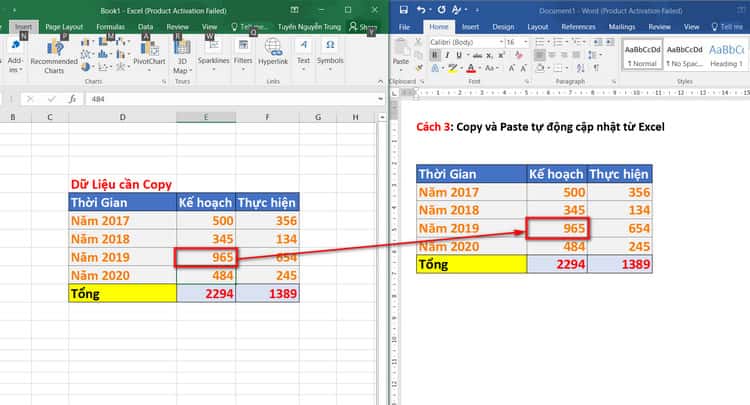Select column E header in Excel
The height and width of the screenshot is (405, 750).
(206, 117)
